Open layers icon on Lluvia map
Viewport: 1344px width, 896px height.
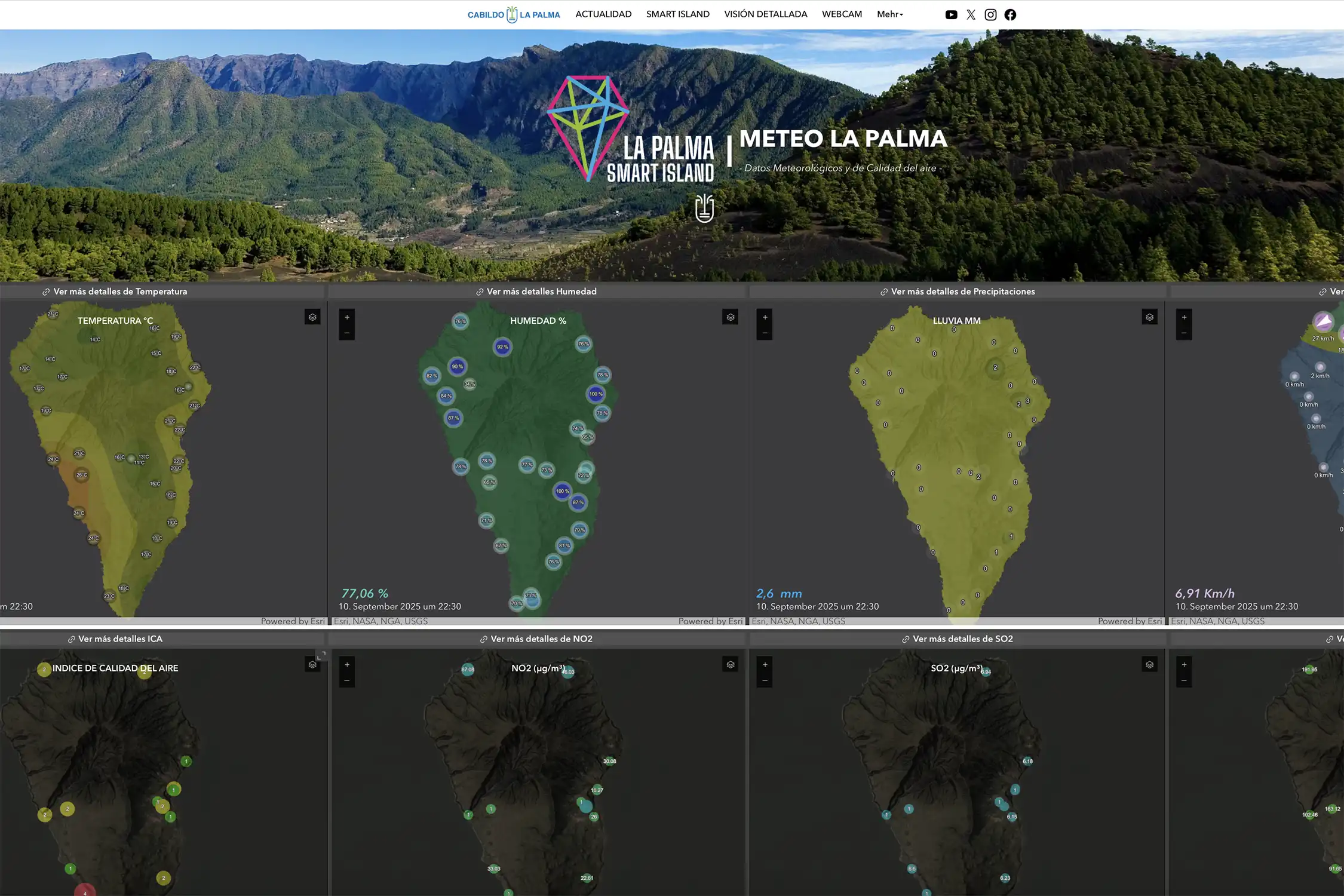coord(1149,317)
